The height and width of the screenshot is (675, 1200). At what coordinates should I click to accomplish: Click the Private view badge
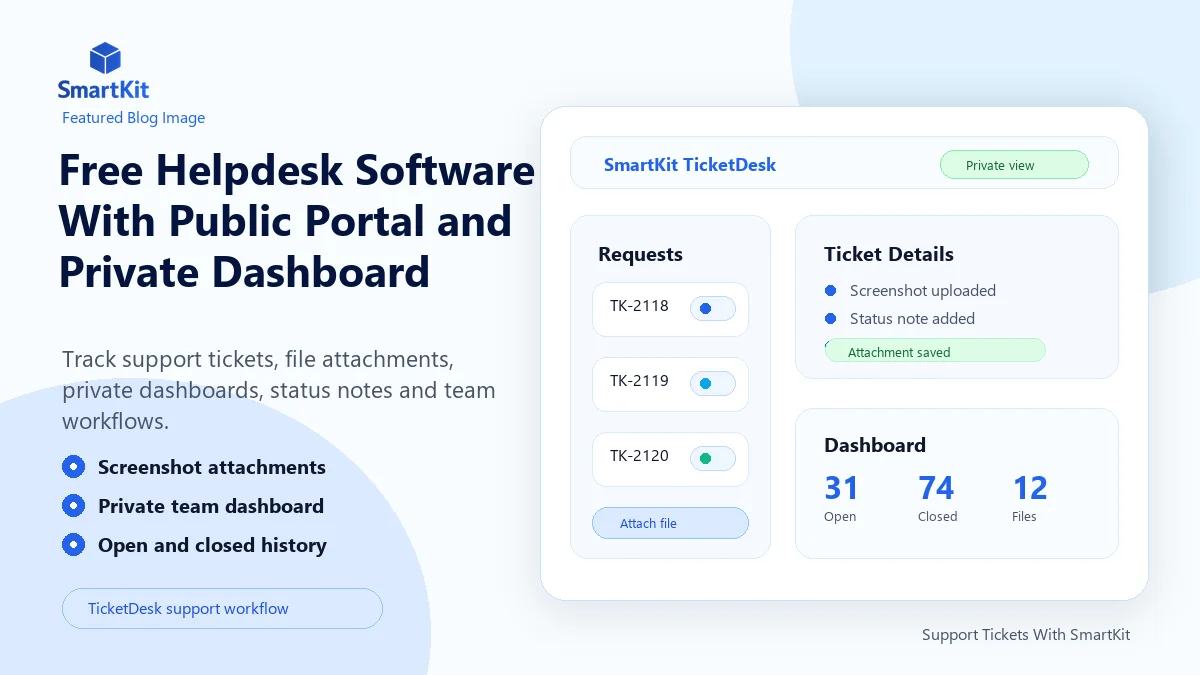click(1014, 165)
